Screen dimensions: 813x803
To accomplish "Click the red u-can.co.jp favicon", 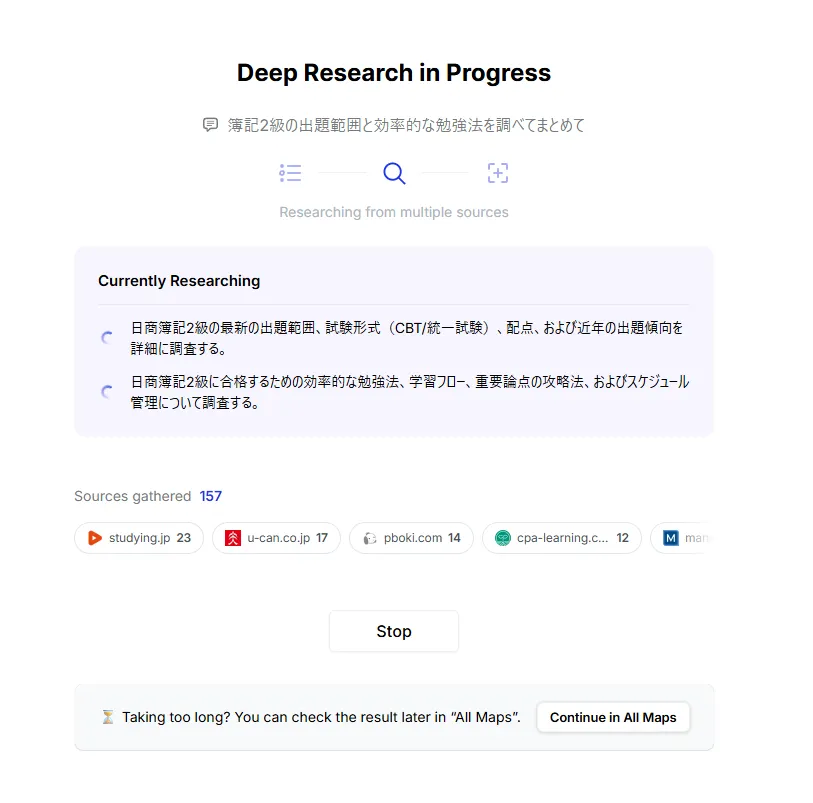I will (x=233, y=538).
